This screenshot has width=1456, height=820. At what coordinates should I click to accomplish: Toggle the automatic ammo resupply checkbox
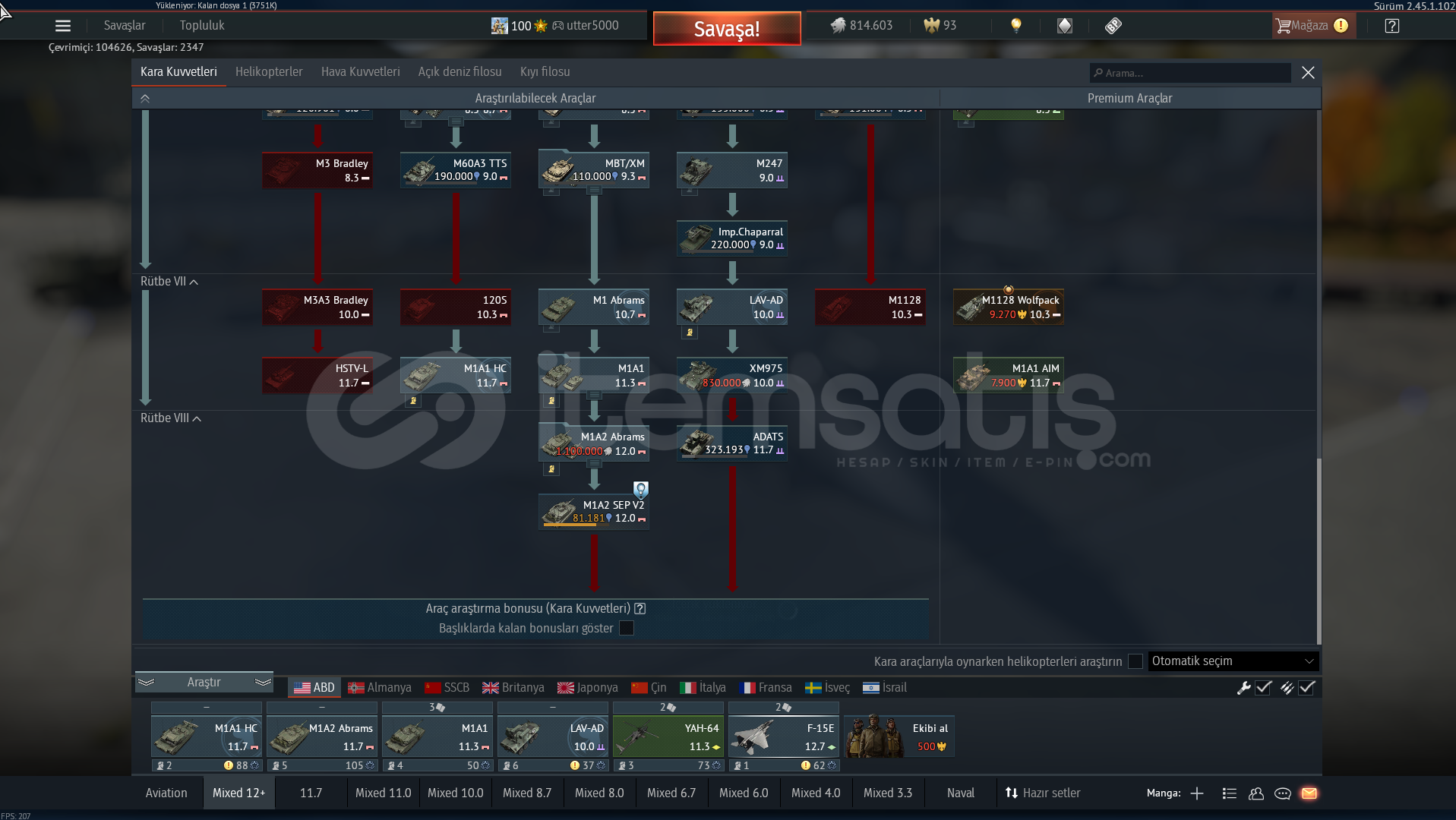(1307, 688)
